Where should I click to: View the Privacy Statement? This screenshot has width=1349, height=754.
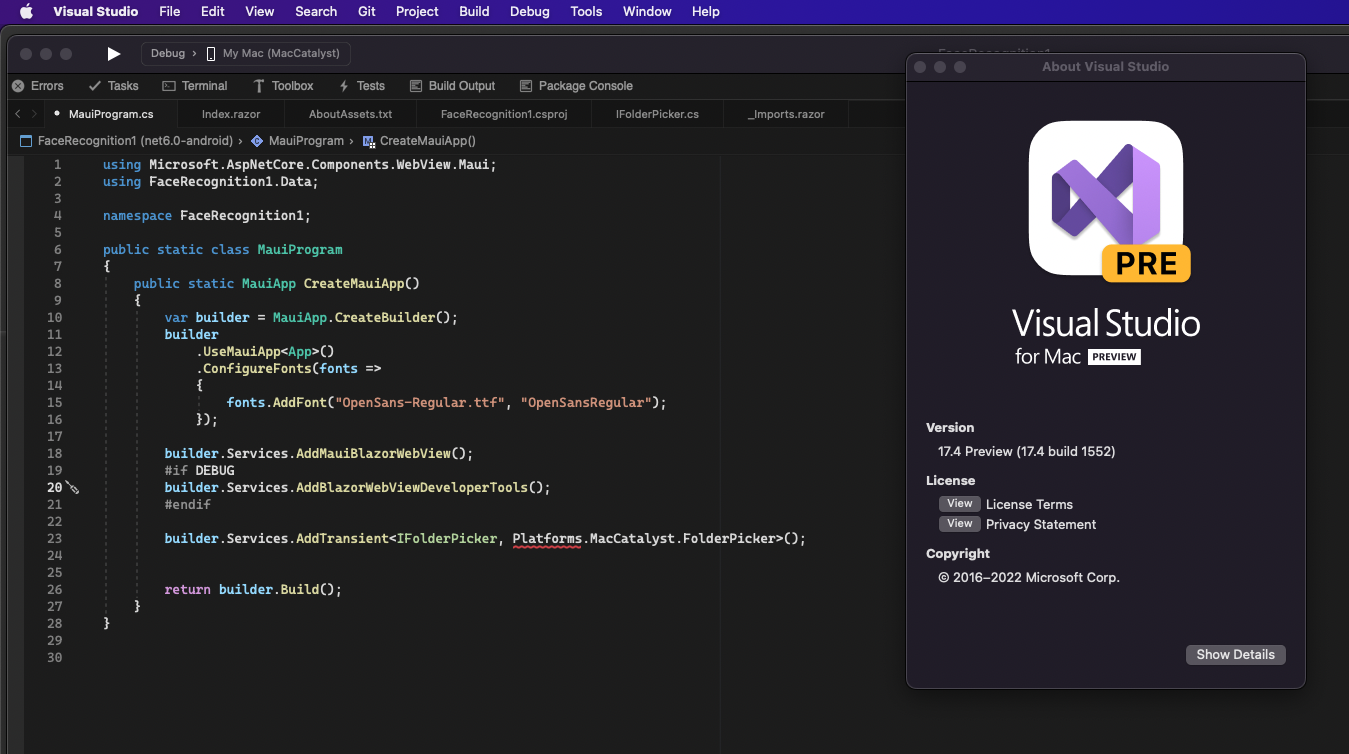coord(959,524)
